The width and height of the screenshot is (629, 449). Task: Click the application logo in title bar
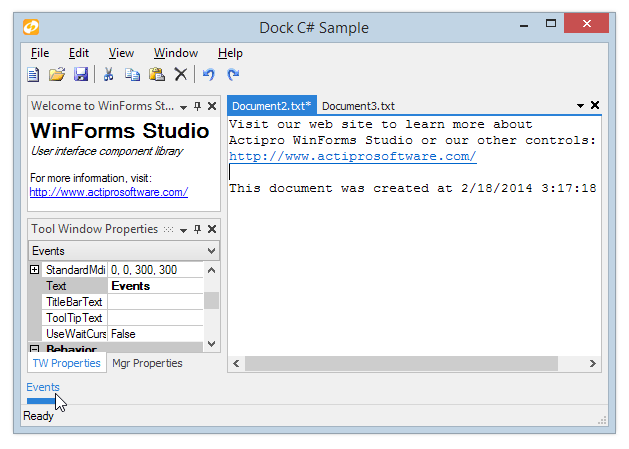pyautogui.click(x=31, y=27)
